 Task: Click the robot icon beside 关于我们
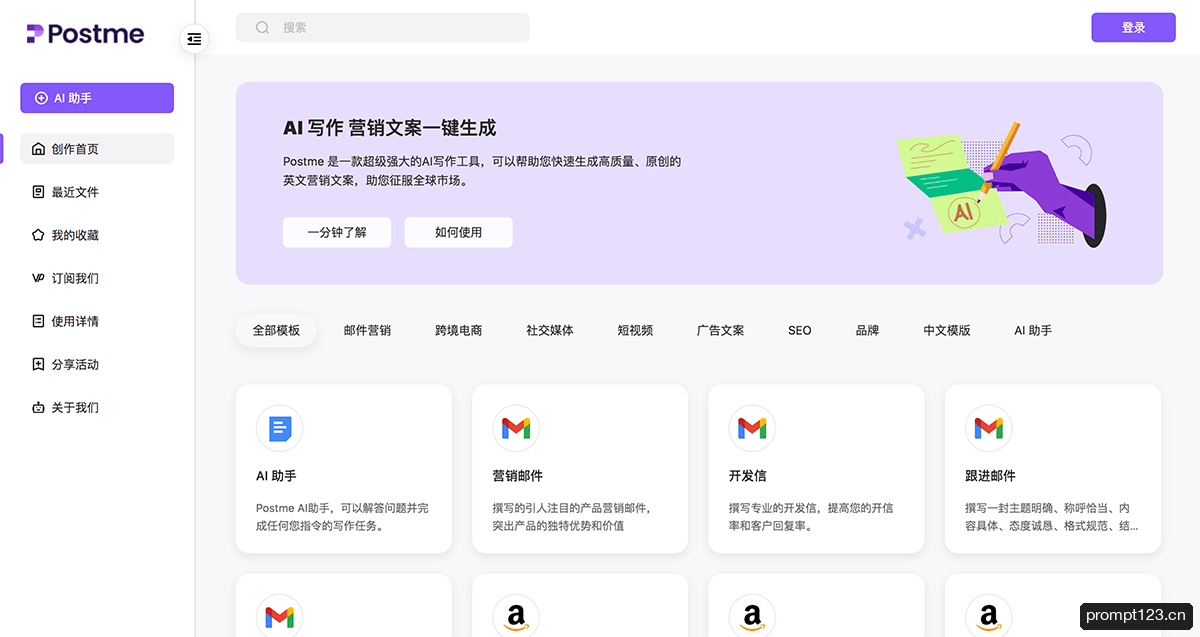(39, 407)
